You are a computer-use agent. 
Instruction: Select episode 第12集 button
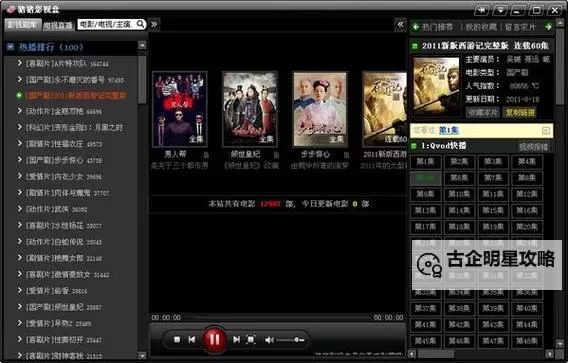click(x=527, y=194)
